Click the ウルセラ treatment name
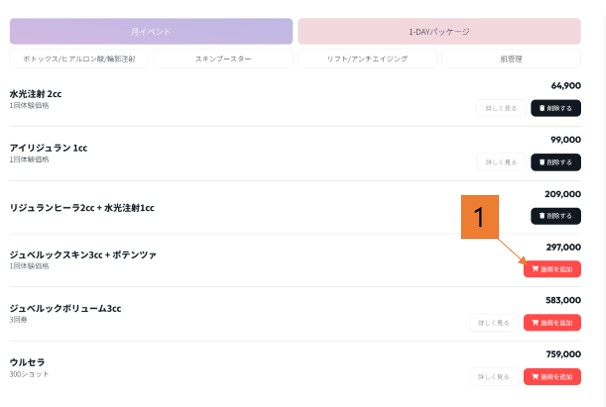This screenshot has height=407, width=606. (28, 362)
